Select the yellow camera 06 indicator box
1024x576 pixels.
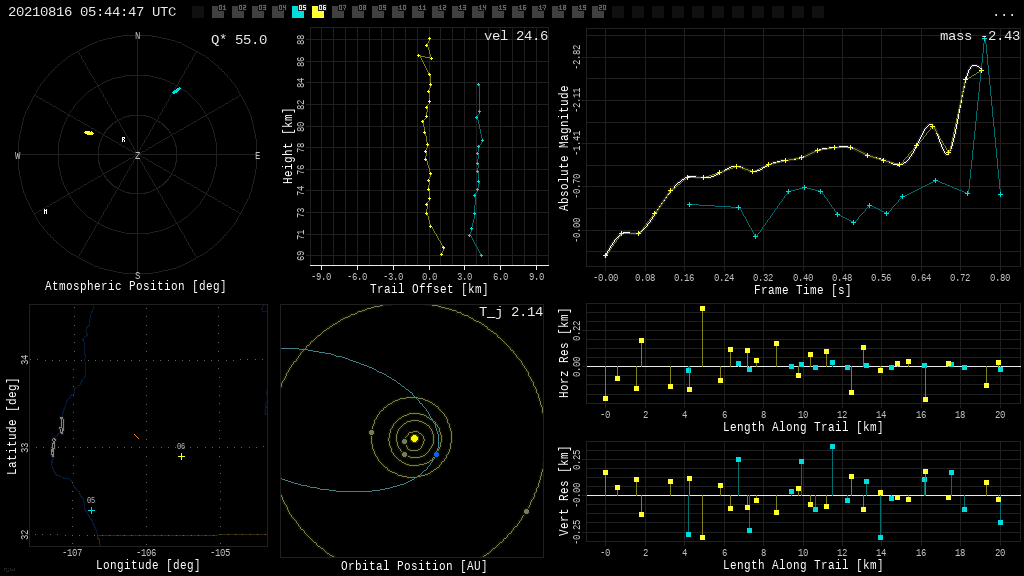318,12
